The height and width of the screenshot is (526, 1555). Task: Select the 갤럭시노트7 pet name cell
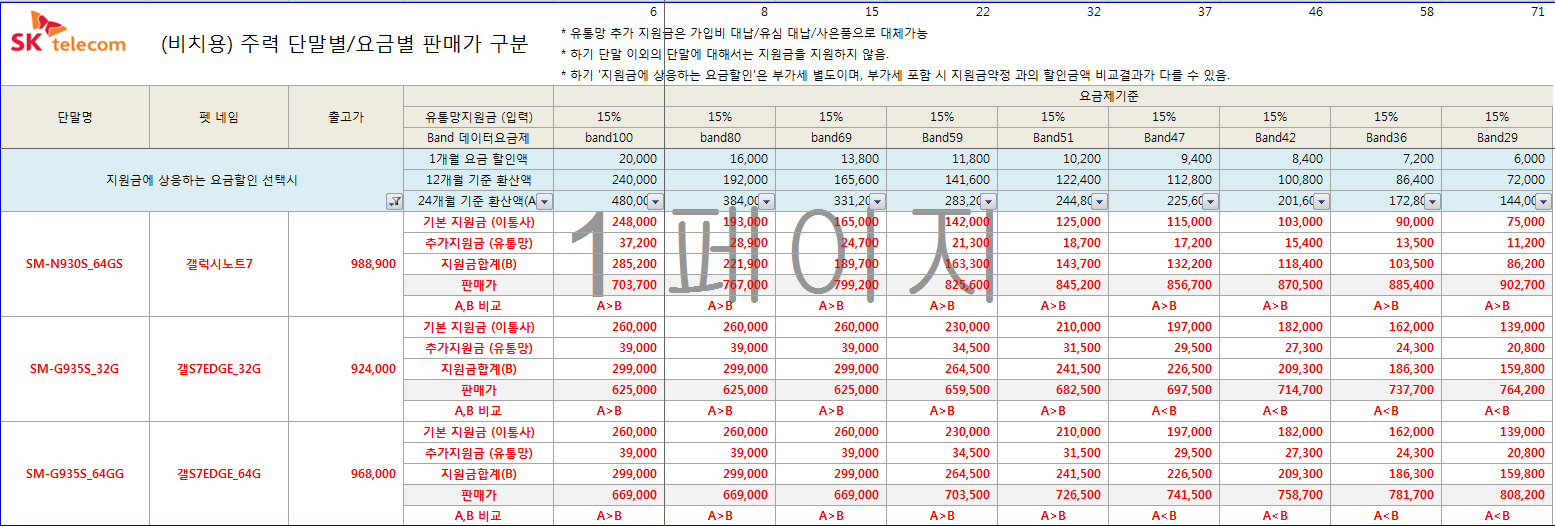(219, 264)
